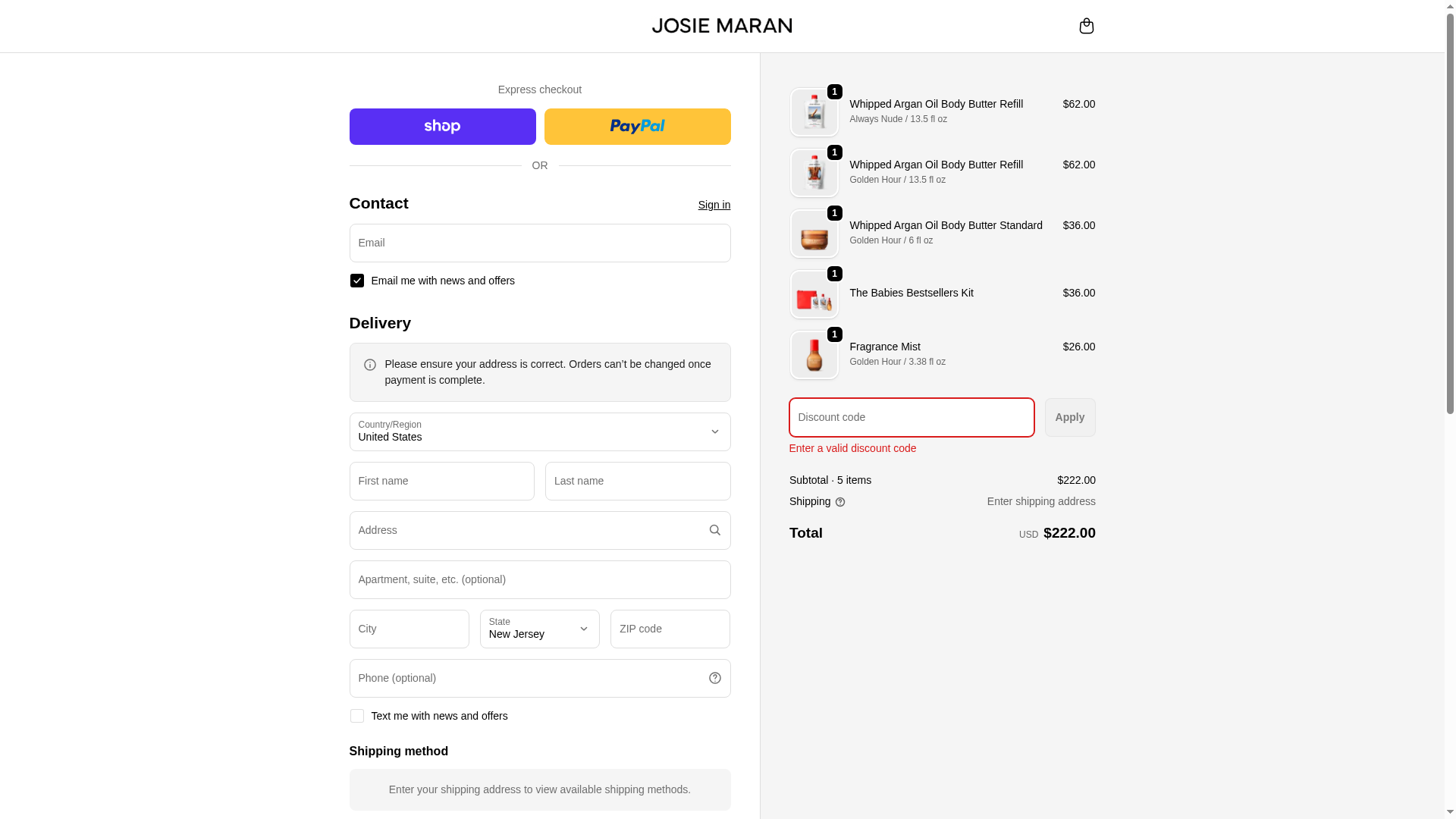Focus the Discount code field
This screenshot has width=1456, height=819.
[911, 417]
